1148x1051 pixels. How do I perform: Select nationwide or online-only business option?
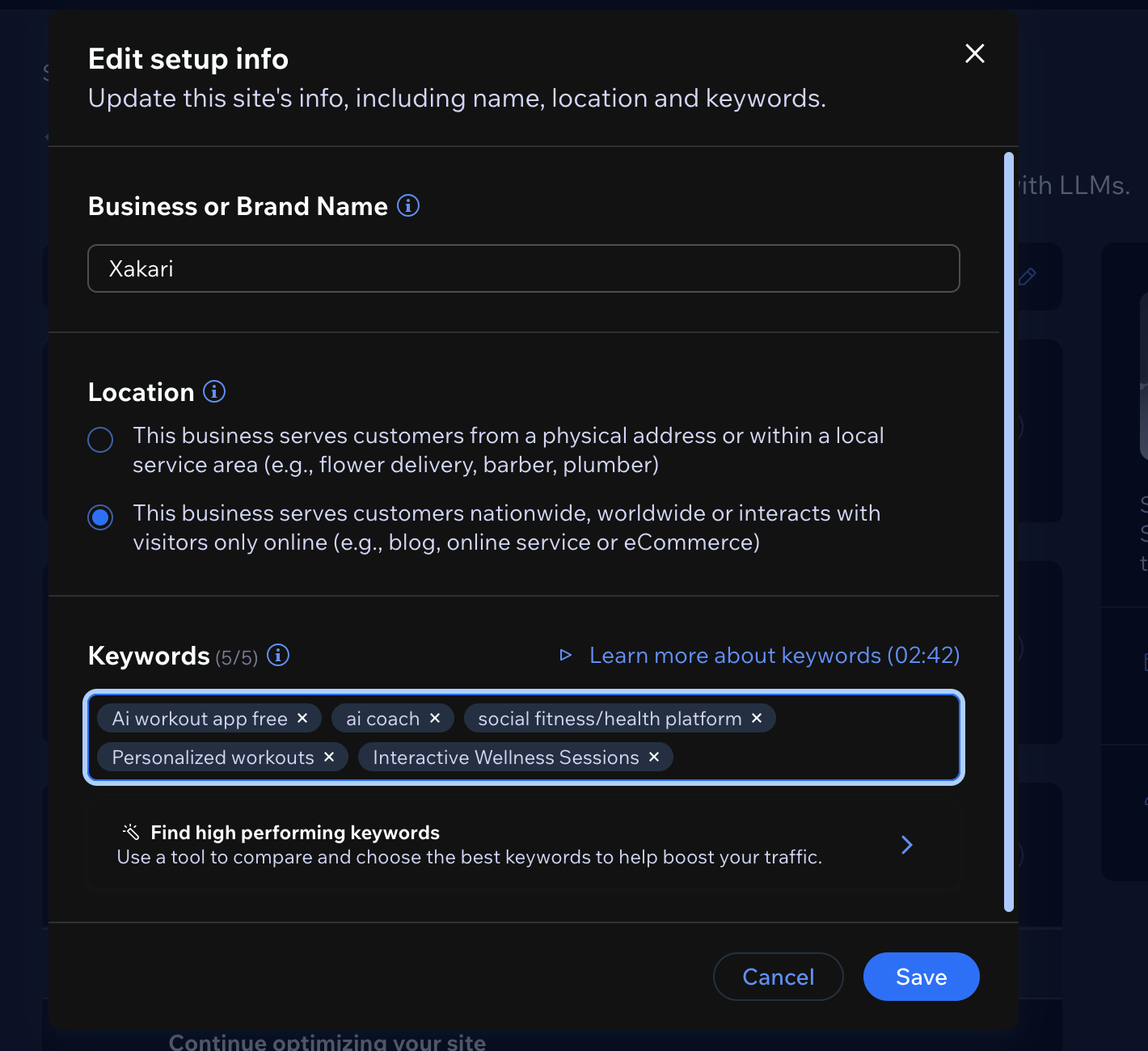(100, 517)
